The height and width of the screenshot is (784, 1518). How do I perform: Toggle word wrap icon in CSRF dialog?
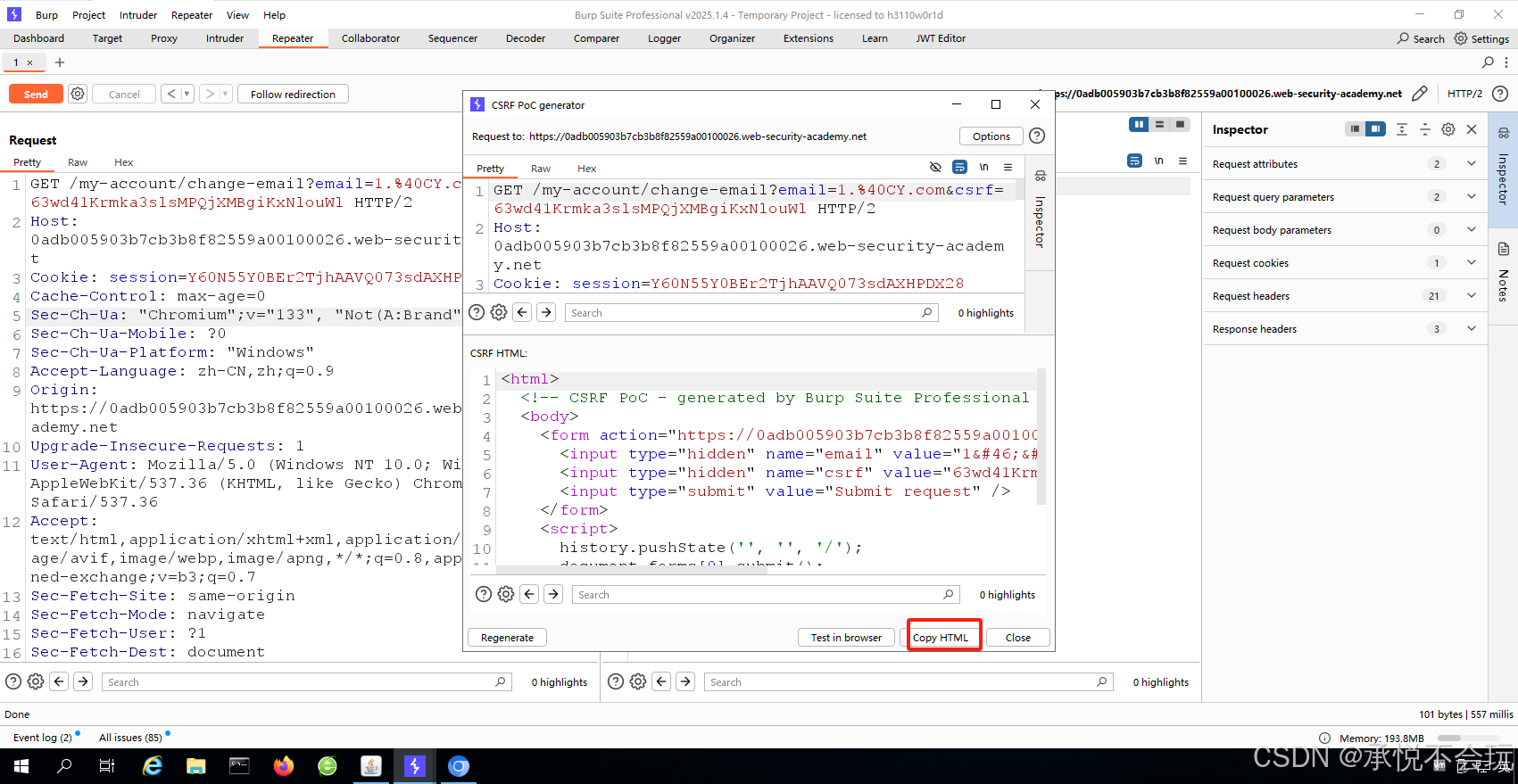tap(959, 167)
